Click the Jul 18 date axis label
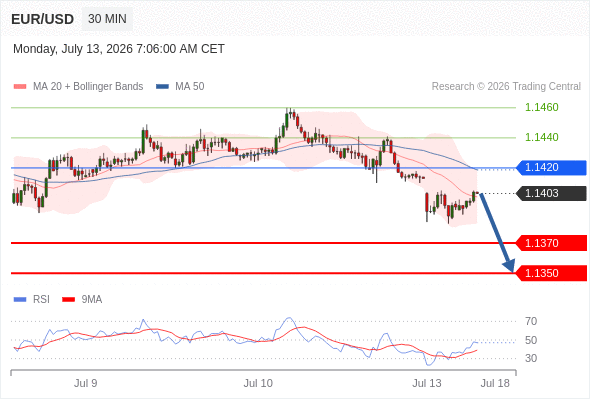Image resolution: width=590 pixels, height=400 pixels. pyautogui.click(x=495, y=383)
